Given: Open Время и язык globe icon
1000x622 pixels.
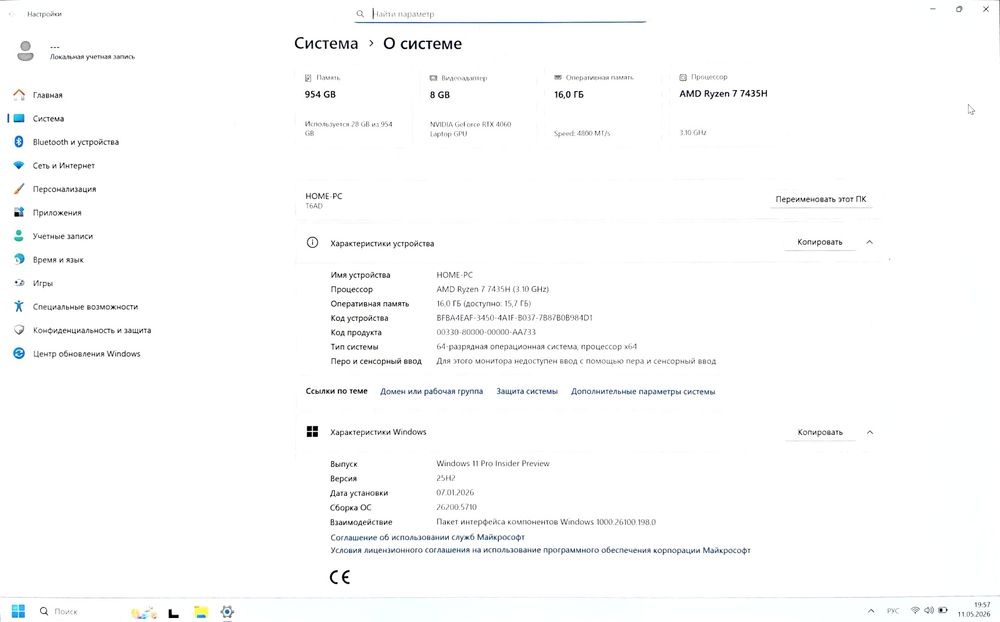Looking at the screenshot, I should (x=19, y=260).
